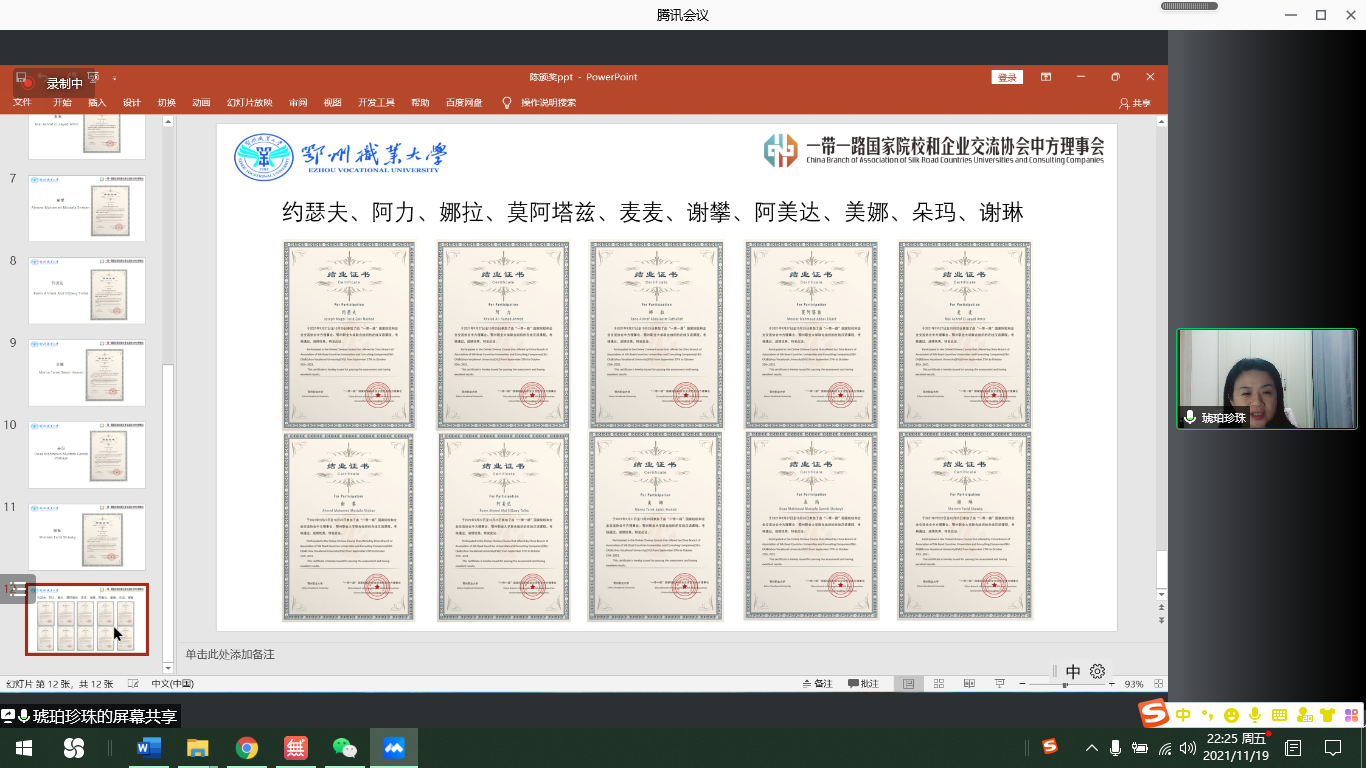Select slide 11 thumbnail
This screenshot has height=768, width=1366.
click(x=86, y=536)
